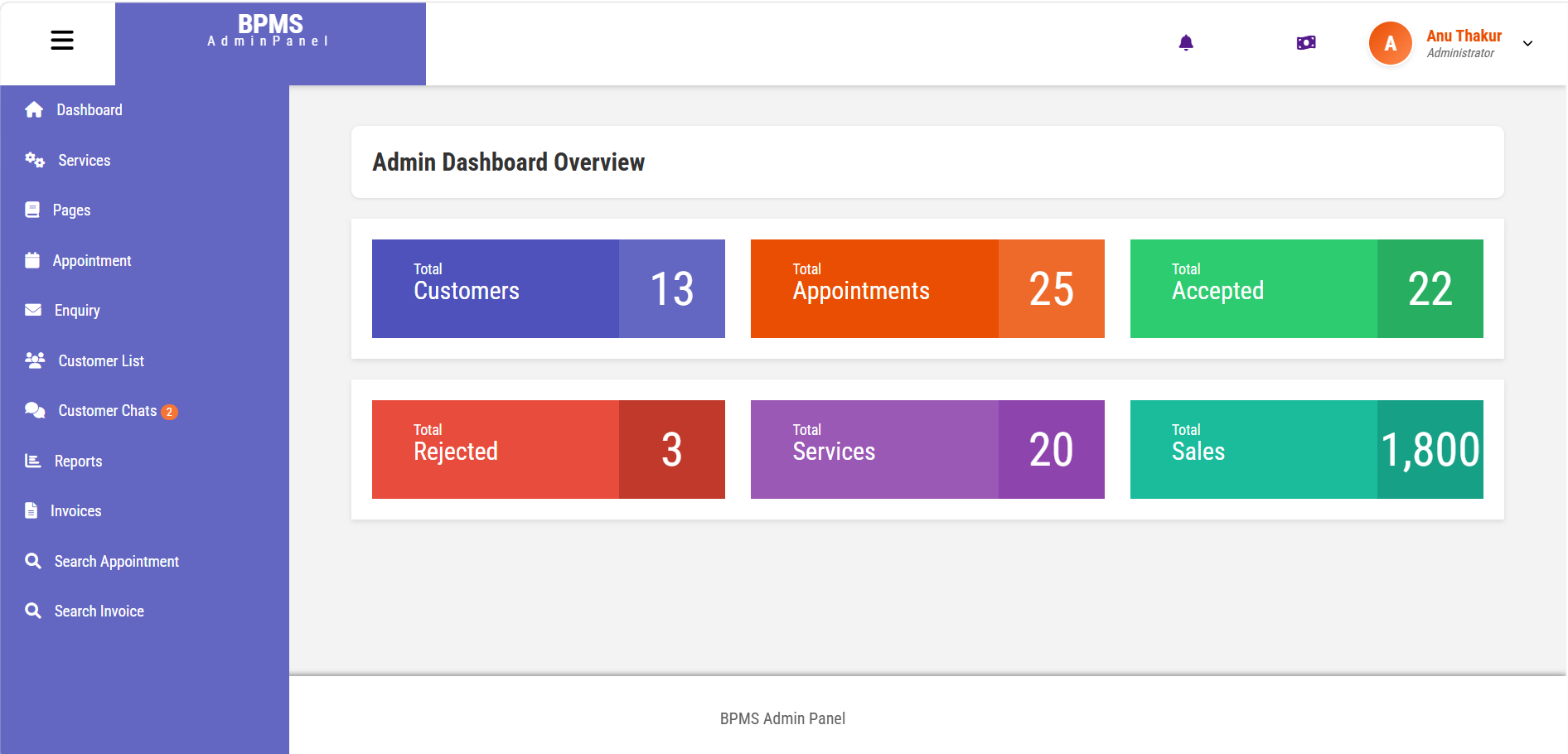Image resolution: width=1568 pixels, height=754 pixels.
Task: Open the Total Sales card
Action: coord(1307,449)
